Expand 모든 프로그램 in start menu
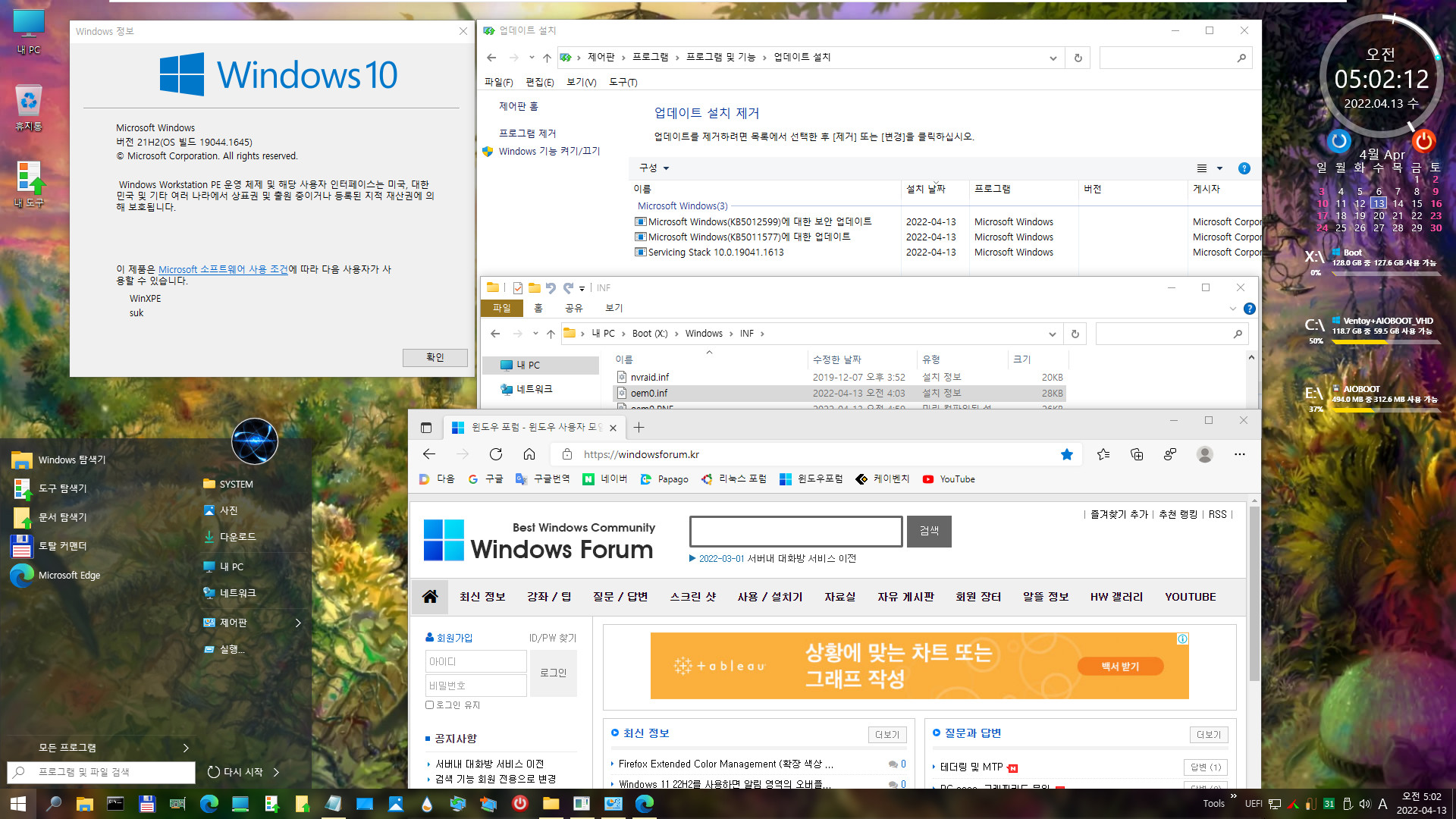This screenshot has width=1456, height=819. coord(186,748)
